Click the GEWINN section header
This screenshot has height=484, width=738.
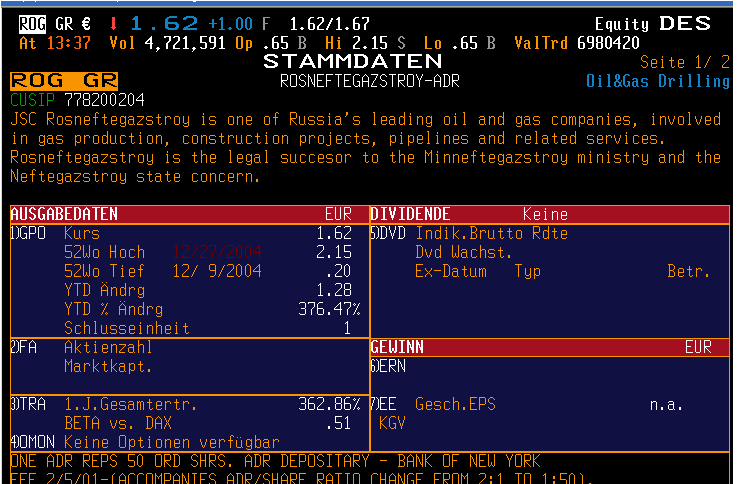point(397,347)
